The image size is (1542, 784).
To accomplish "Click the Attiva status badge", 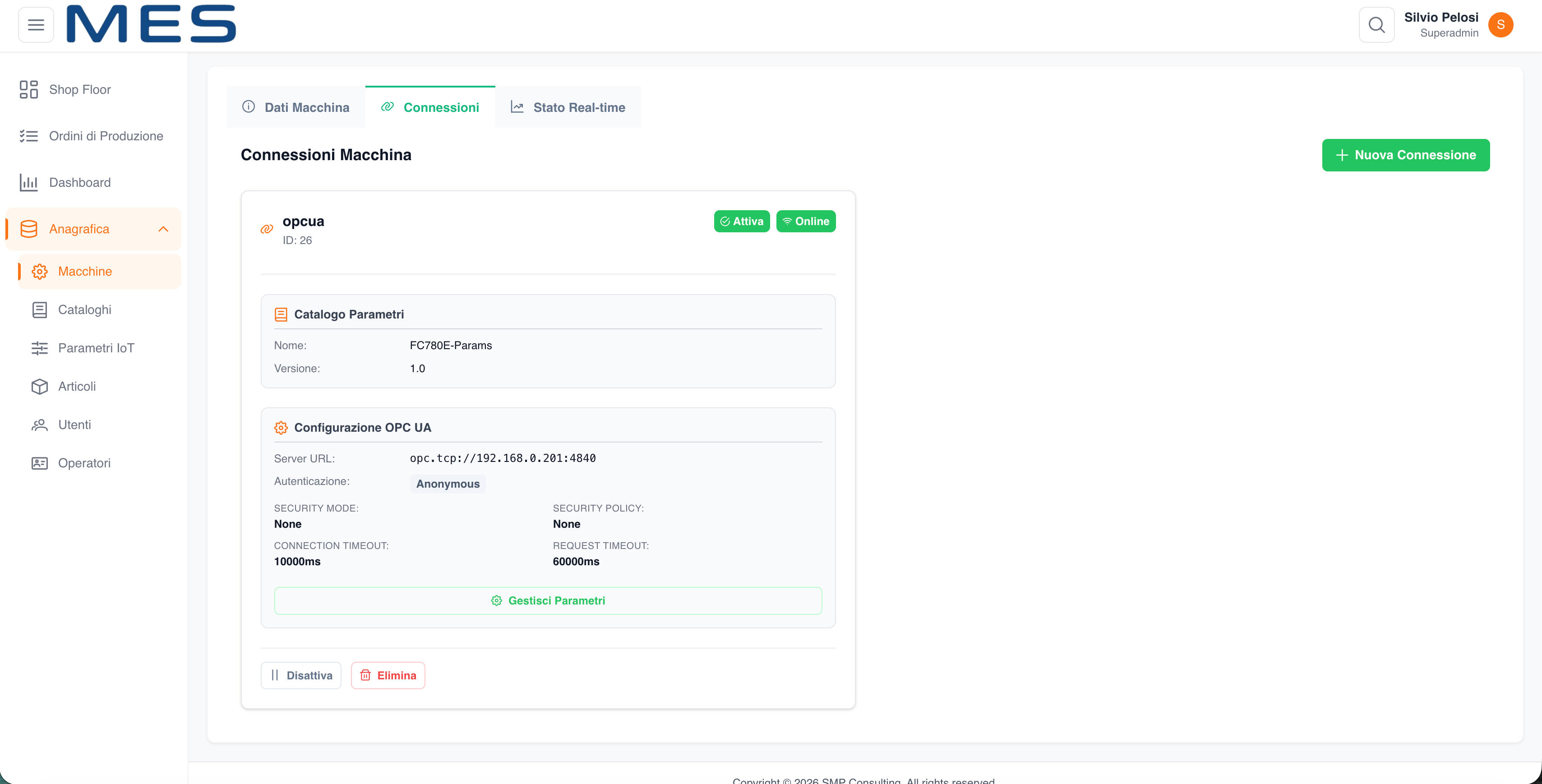I will (742, 221).
